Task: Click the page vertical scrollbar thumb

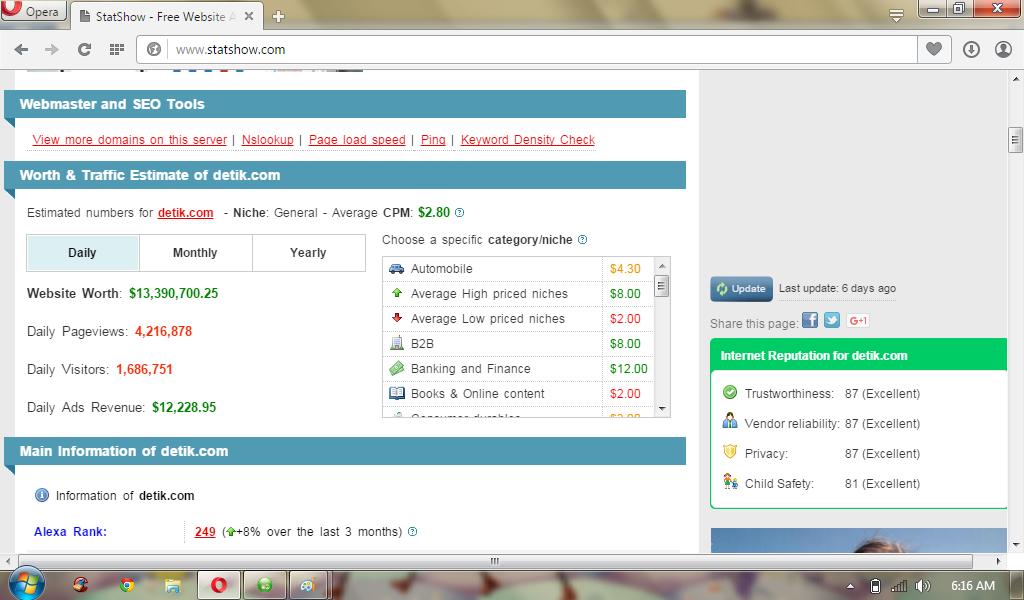Action: point(1015,140)
